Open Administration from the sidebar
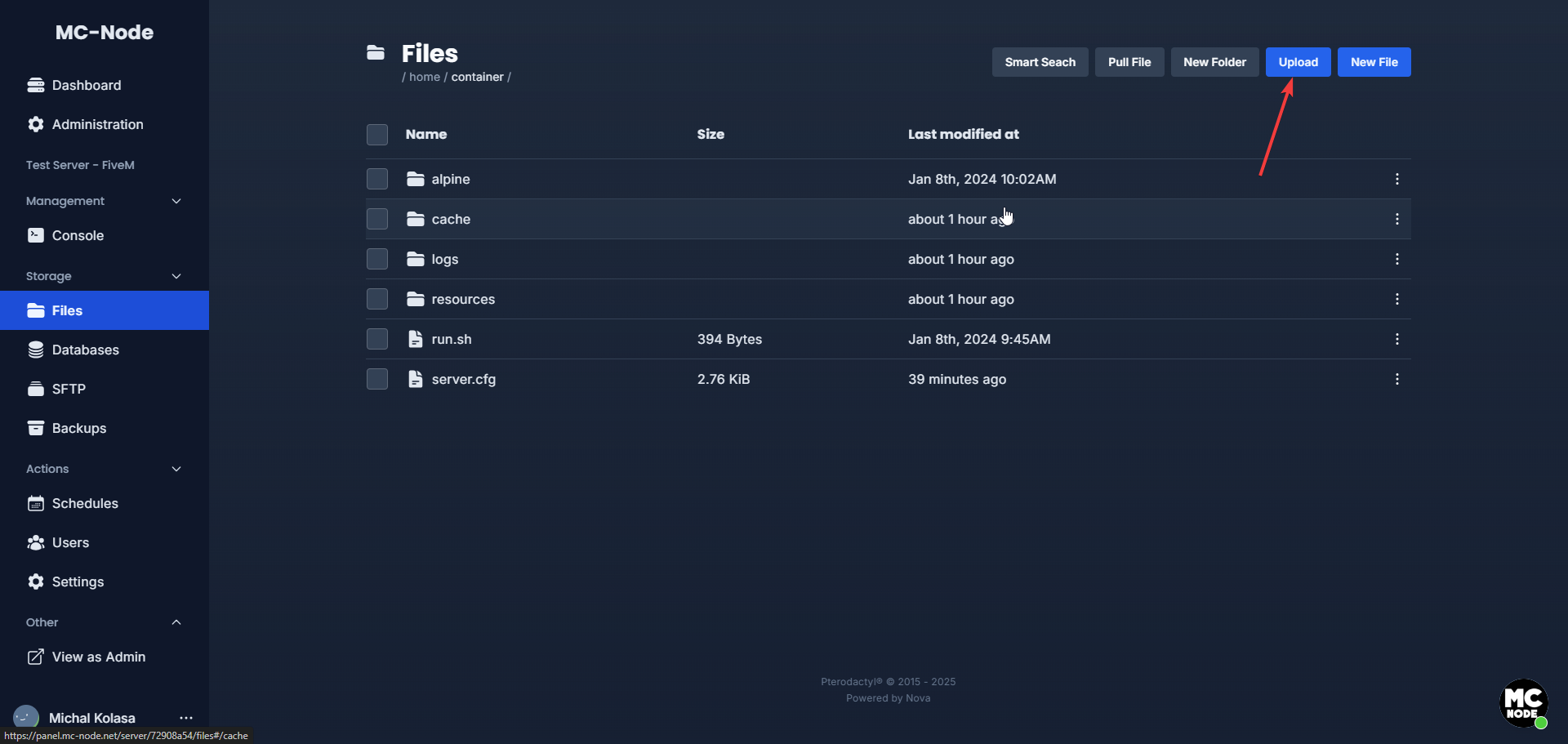The image size is (1568, 744). 105,124
